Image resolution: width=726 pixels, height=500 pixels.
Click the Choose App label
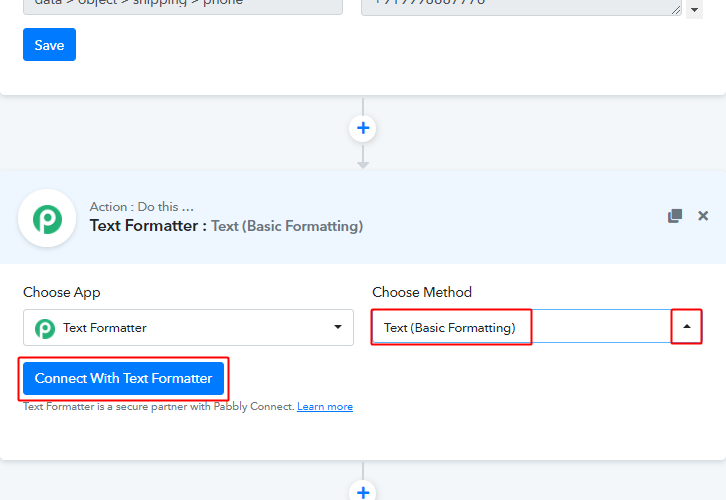coord(62,293)
